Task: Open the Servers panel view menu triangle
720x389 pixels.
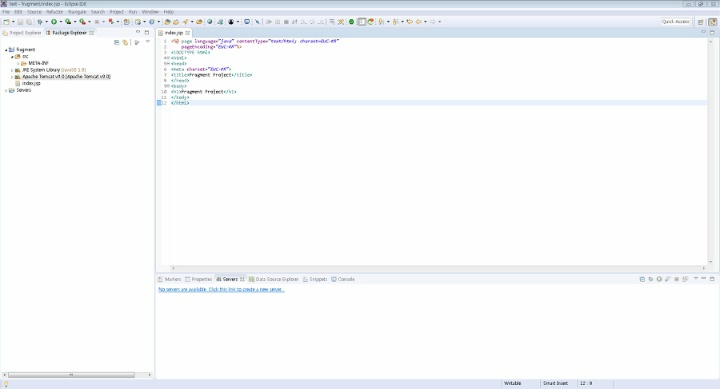Action: tap(696, 279)
